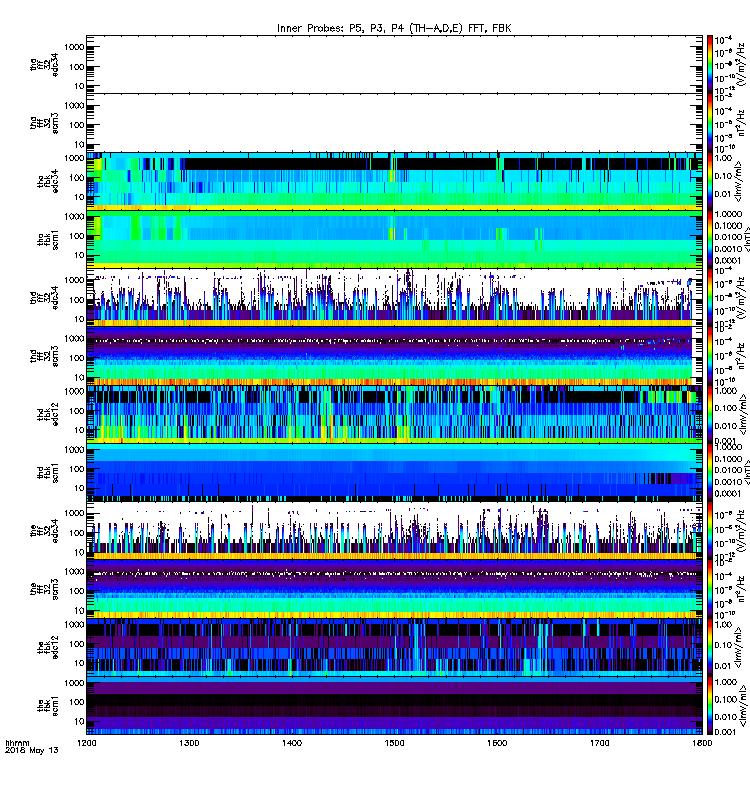
Task: Click the '1200' time axis label
Action: [x=87, y=743]
